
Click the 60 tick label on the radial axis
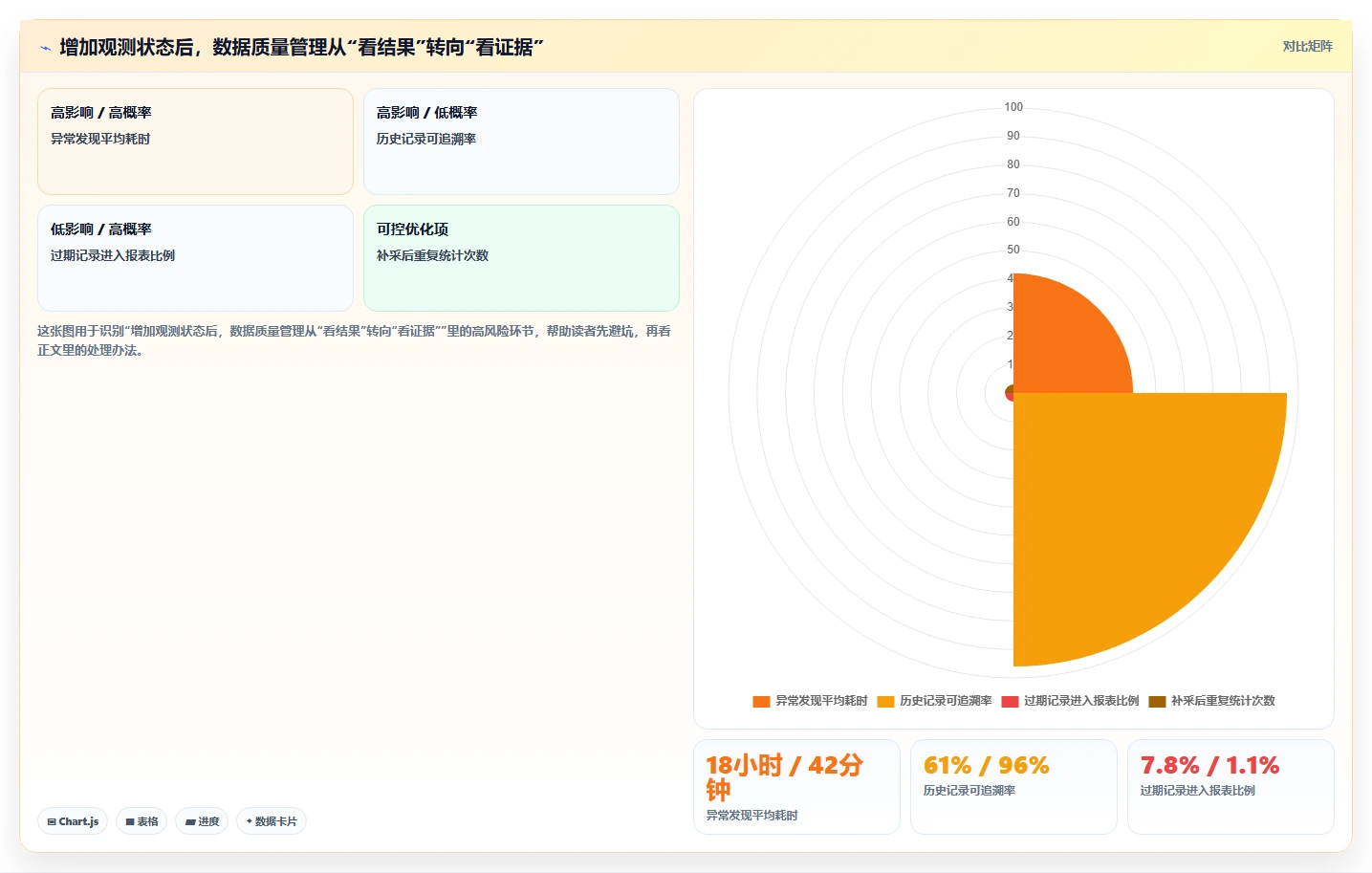pos(1013,222)
